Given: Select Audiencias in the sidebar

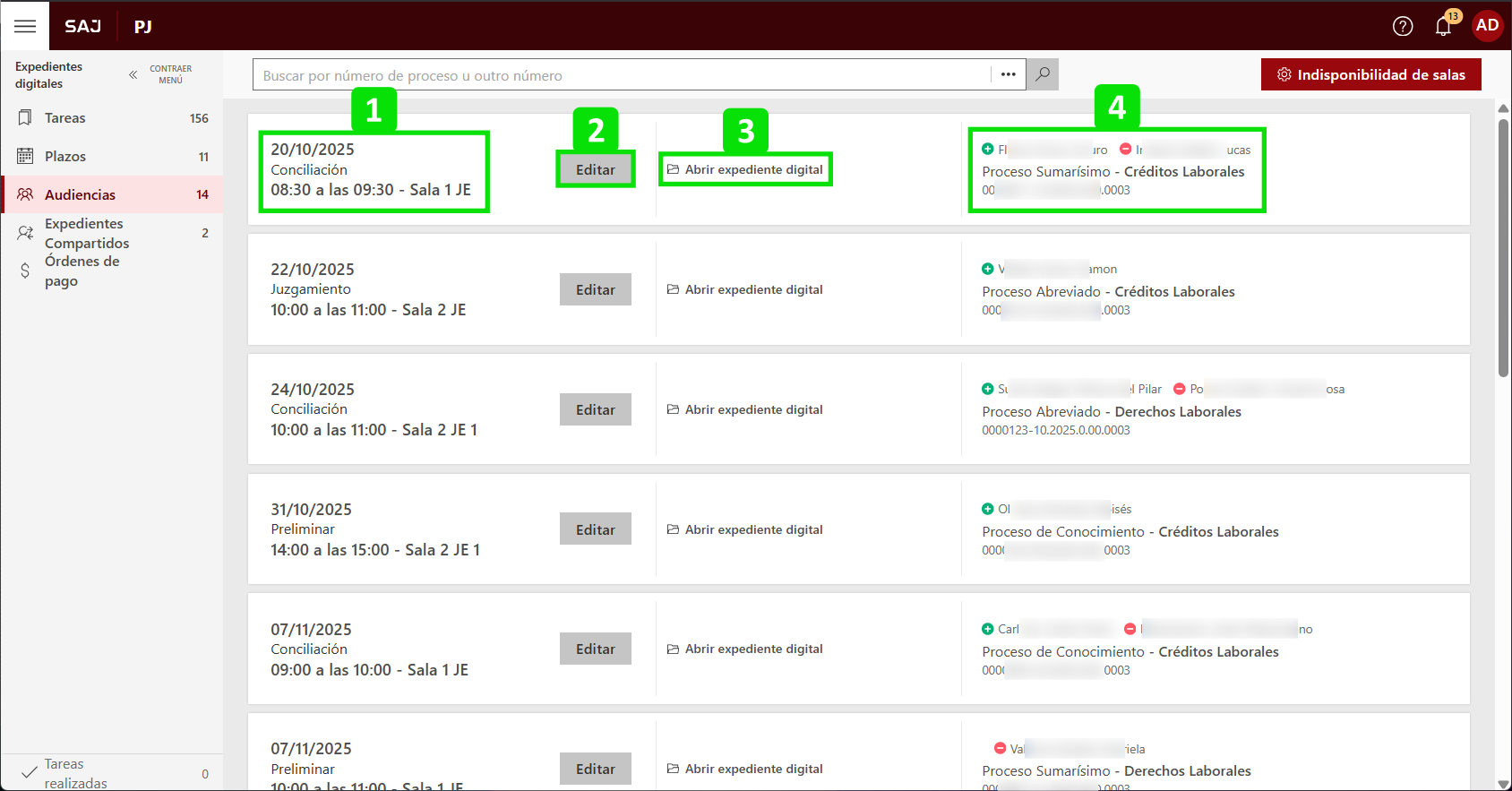Looking at the screenshot, I should [80, 195].
